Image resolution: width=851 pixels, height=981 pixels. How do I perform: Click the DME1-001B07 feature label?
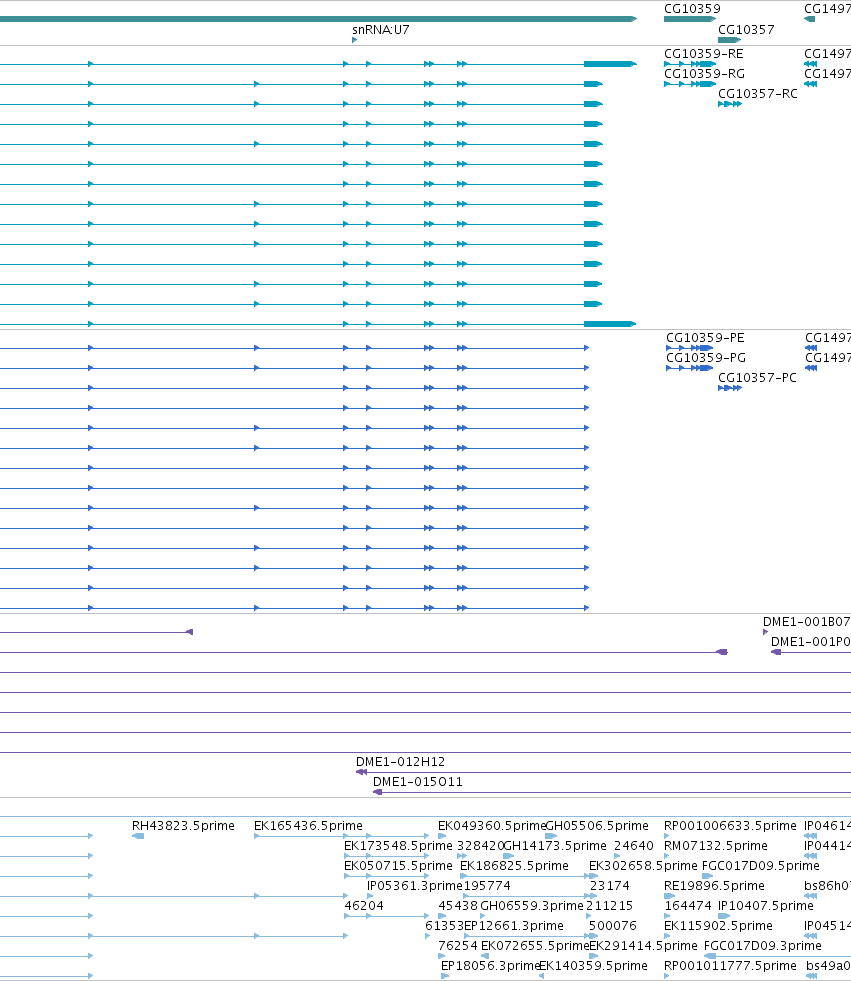806,622
